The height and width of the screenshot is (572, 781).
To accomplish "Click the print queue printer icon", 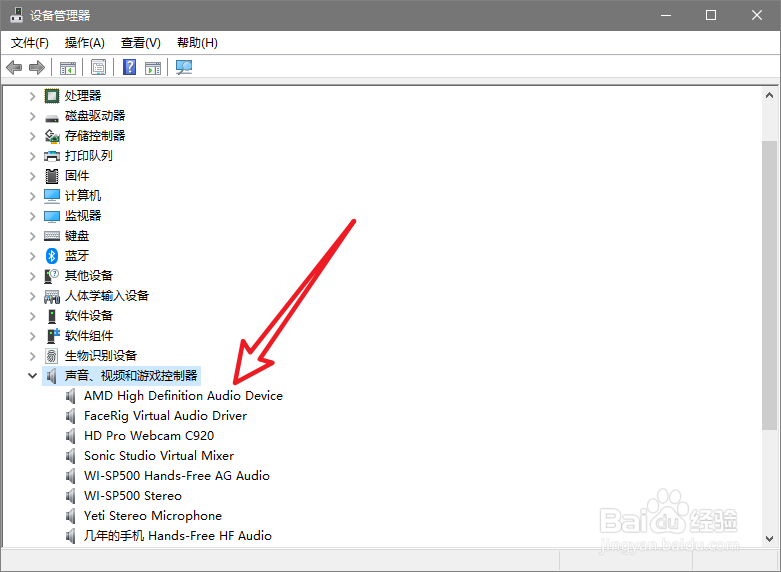I will point(52,156).
